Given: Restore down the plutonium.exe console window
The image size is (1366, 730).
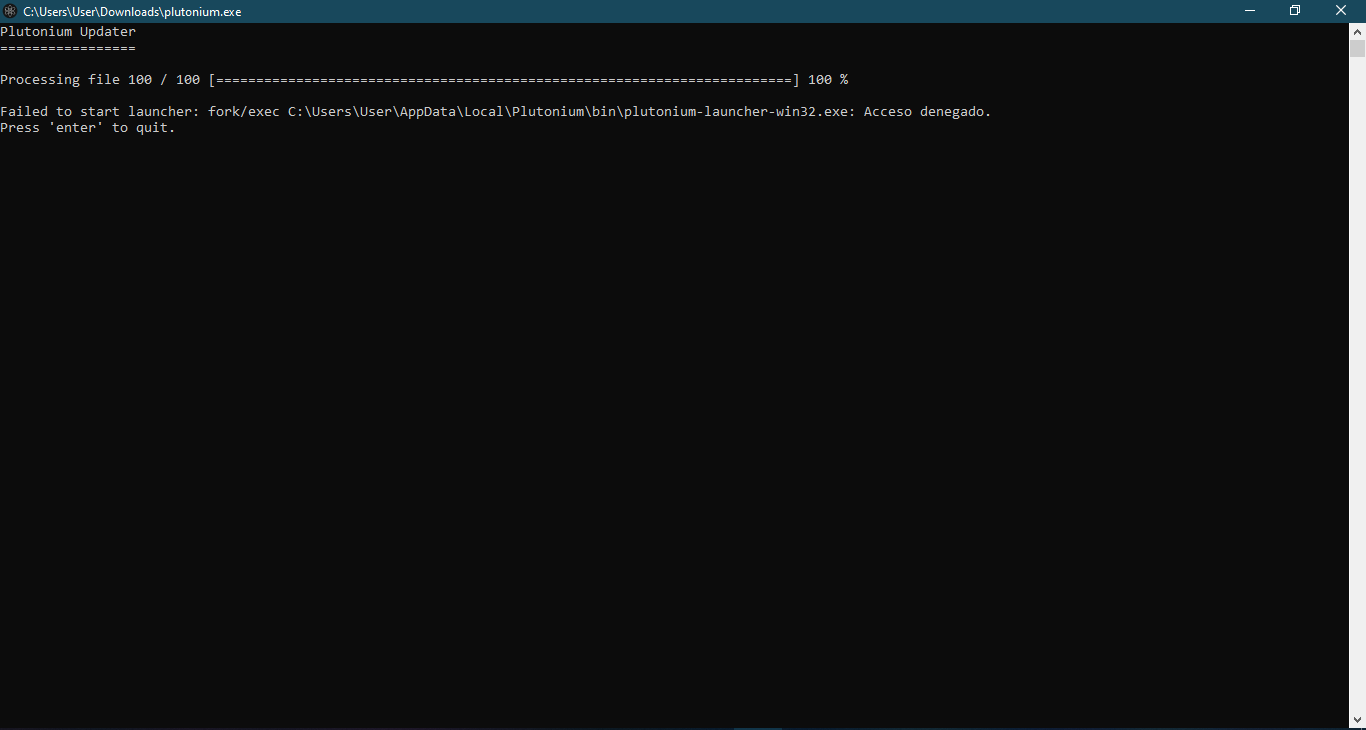Looking at the screenshot, I should pyautogui.click(x=1295, y=11).
